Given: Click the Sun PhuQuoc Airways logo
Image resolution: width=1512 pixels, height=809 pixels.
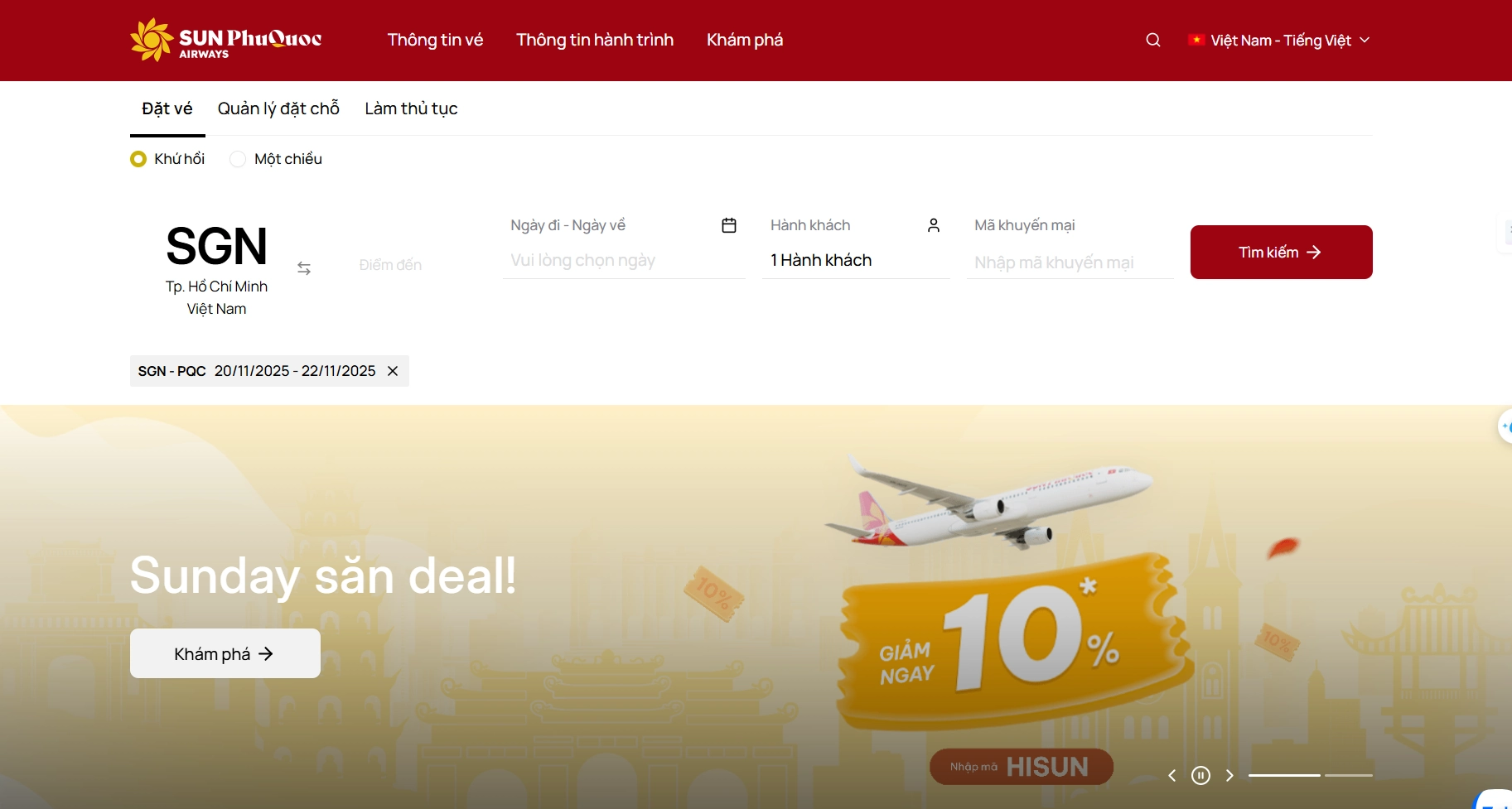Looking at the screenshot, I should tap(226, 40).
